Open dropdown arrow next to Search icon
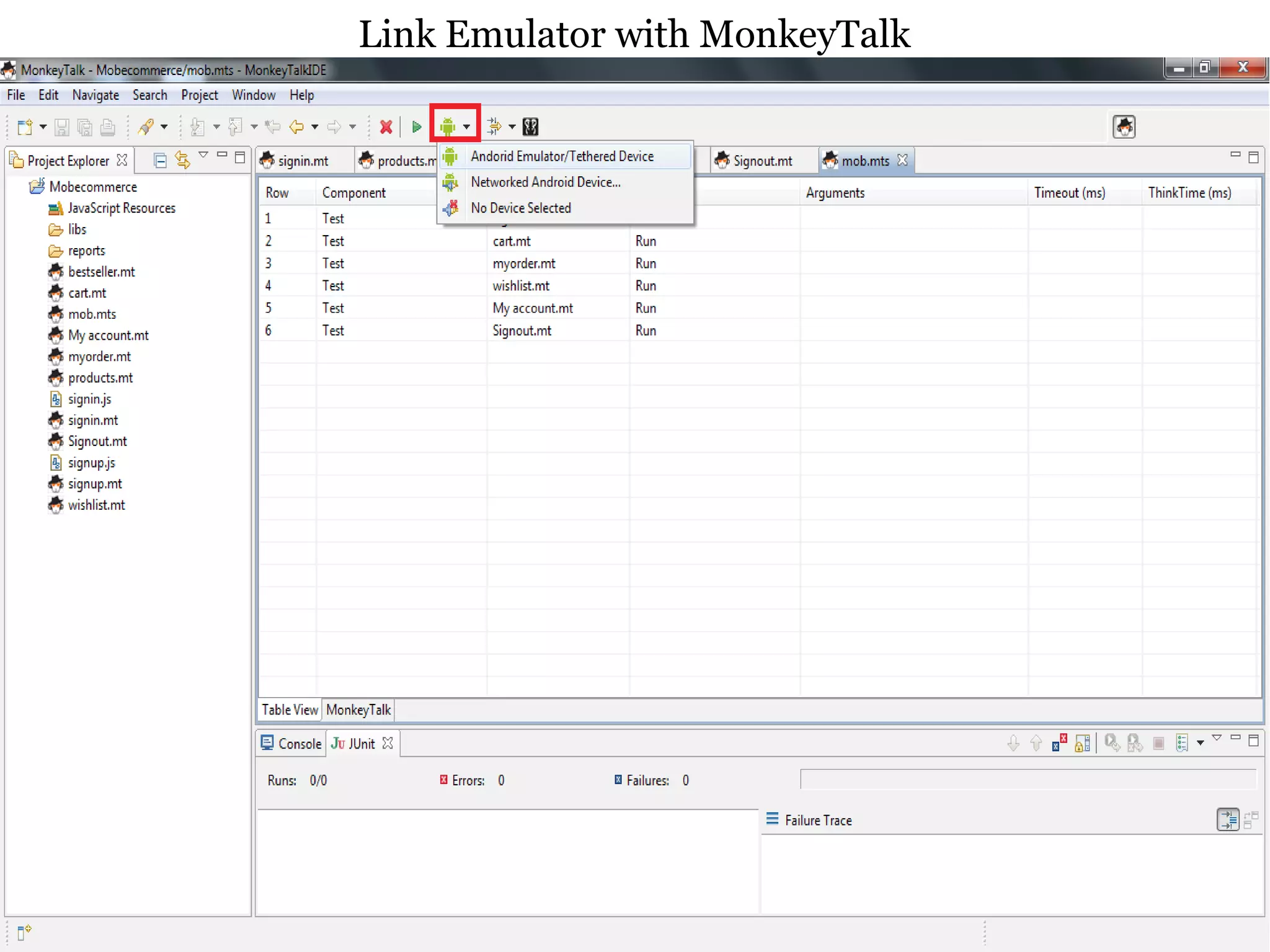This screenshot has width=1270, height=952. pos(164,127)
